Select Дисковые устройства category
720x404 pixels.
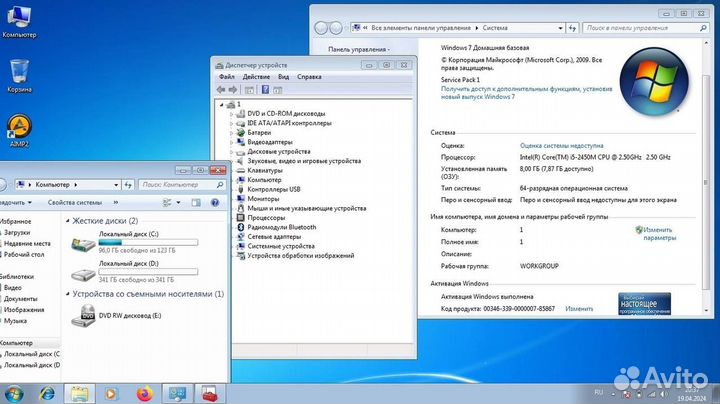click(x=279, y=151)
